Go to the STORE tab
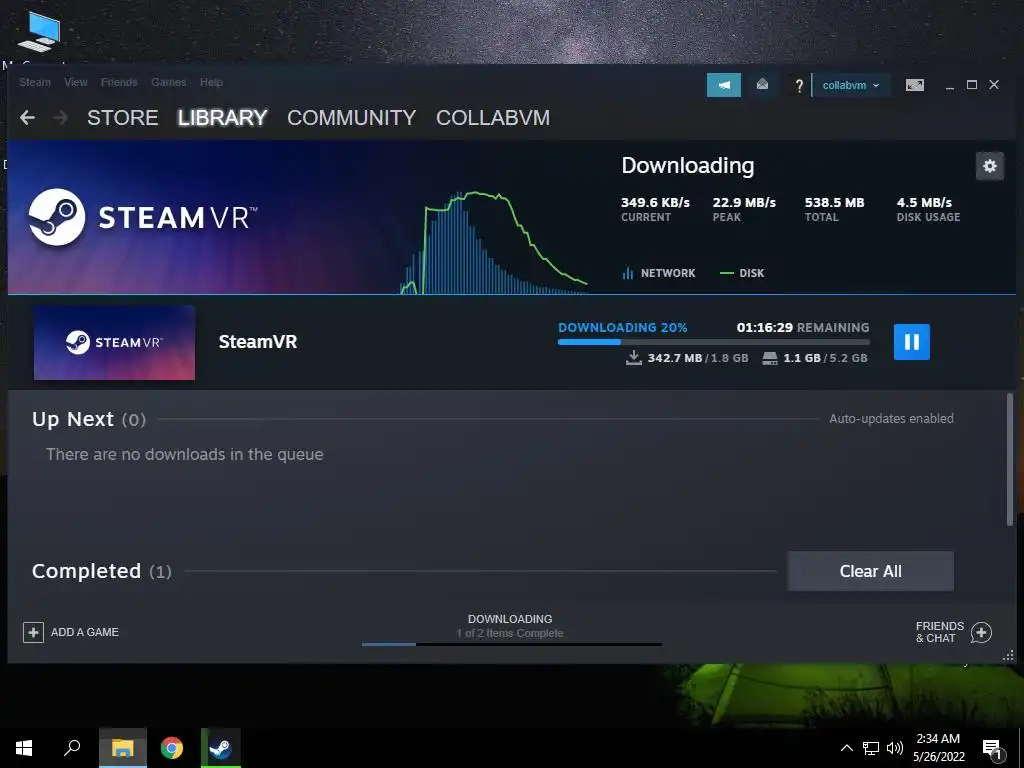Viewport: 1024px width, 768px height. [123, 118]
